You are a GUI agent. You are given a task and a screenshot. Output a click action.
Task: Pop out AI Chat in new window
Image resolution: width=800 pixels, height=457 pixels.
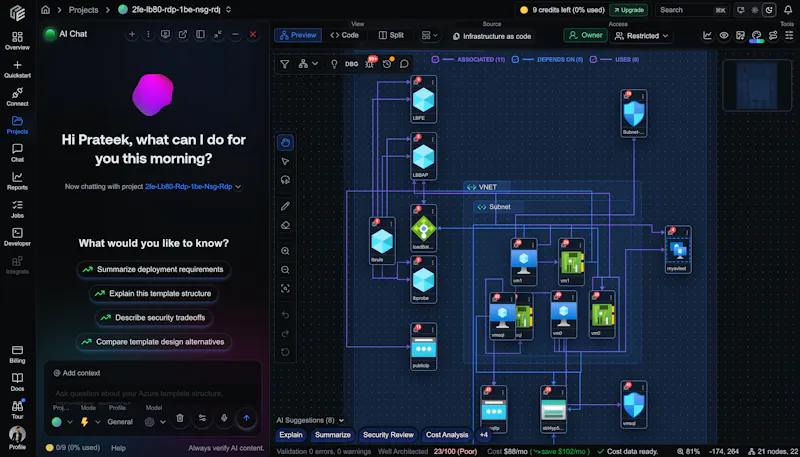(183, 34)
